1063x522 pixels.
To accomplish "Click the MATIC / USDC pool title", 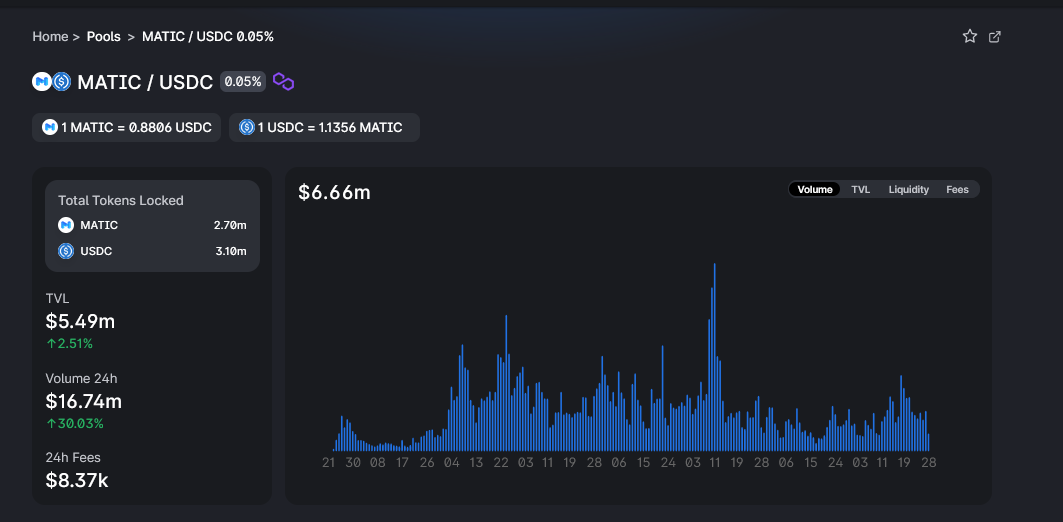I will tap(145, 82).
